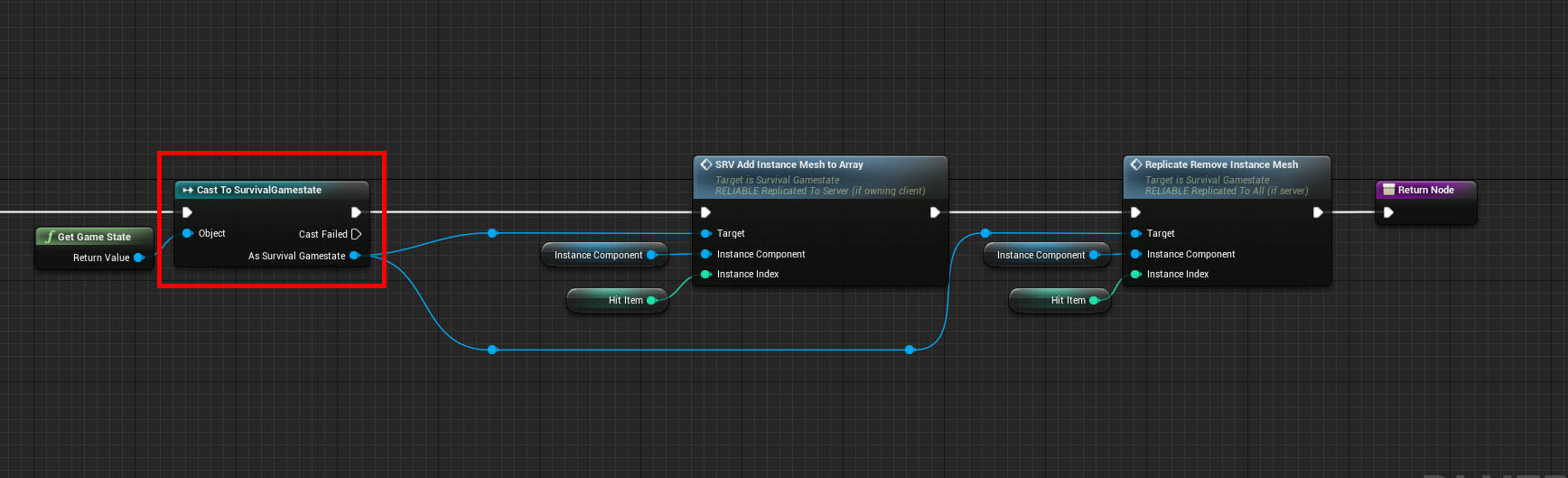
Task: Click the Return Node header icon
Action: (1389, 190)
